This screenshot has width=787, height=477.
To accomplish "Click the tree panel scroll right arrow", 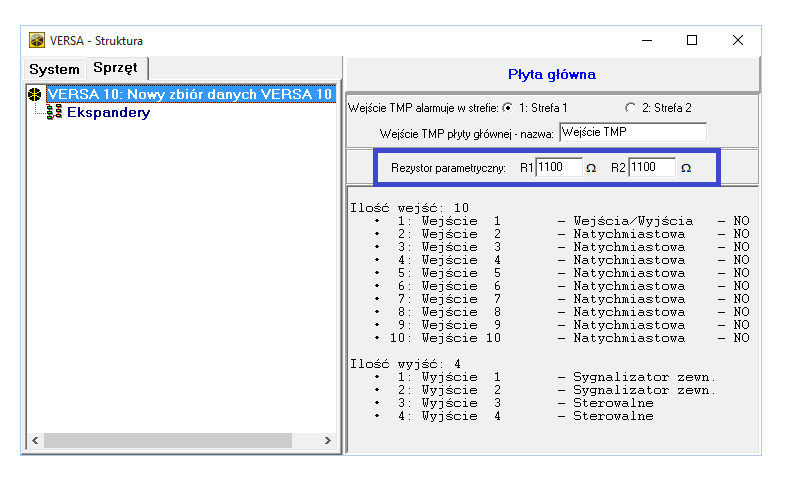I will tap(328, 440).
